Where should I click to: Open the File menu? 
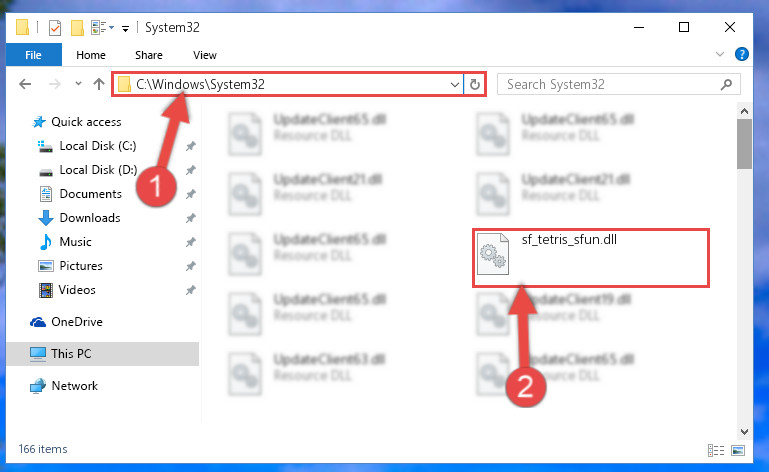pos(33,55)
